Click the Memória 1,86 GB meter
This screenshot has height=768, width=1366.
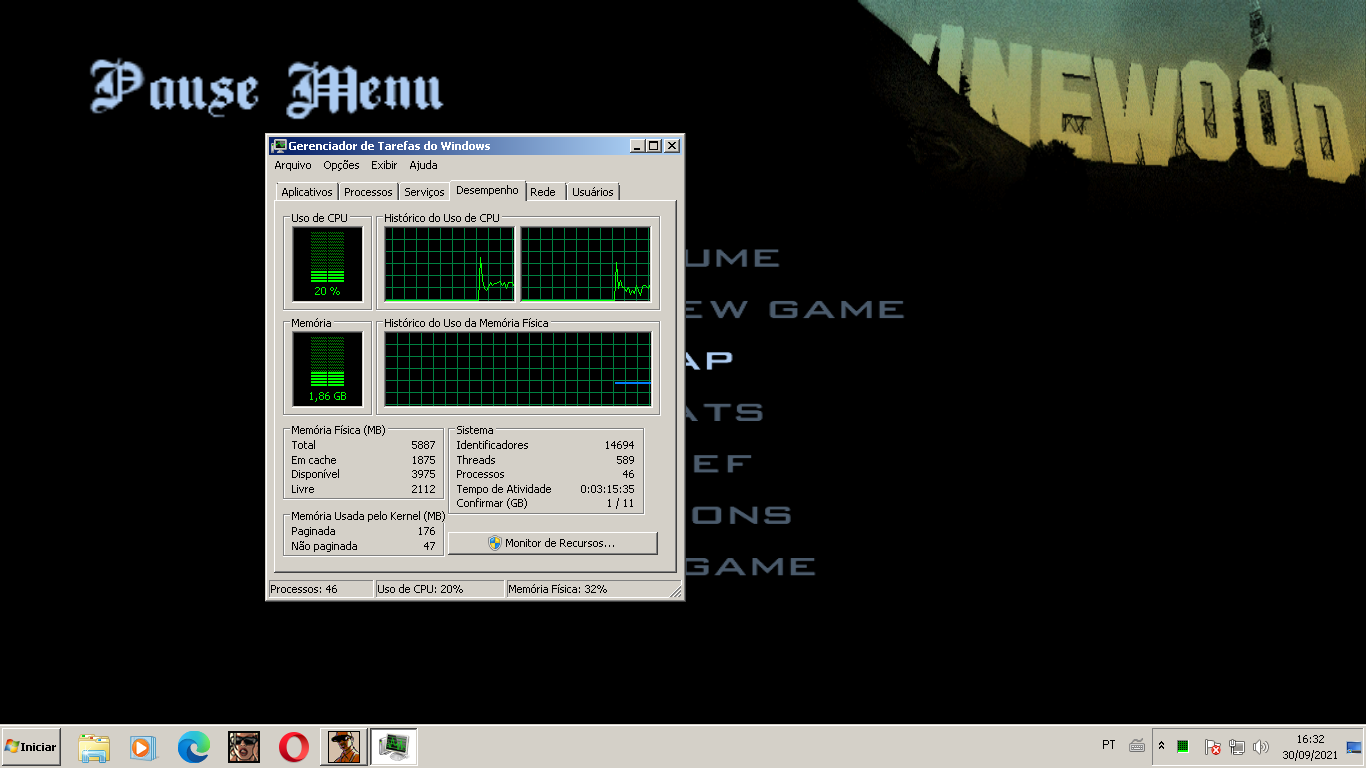[327, 369]
